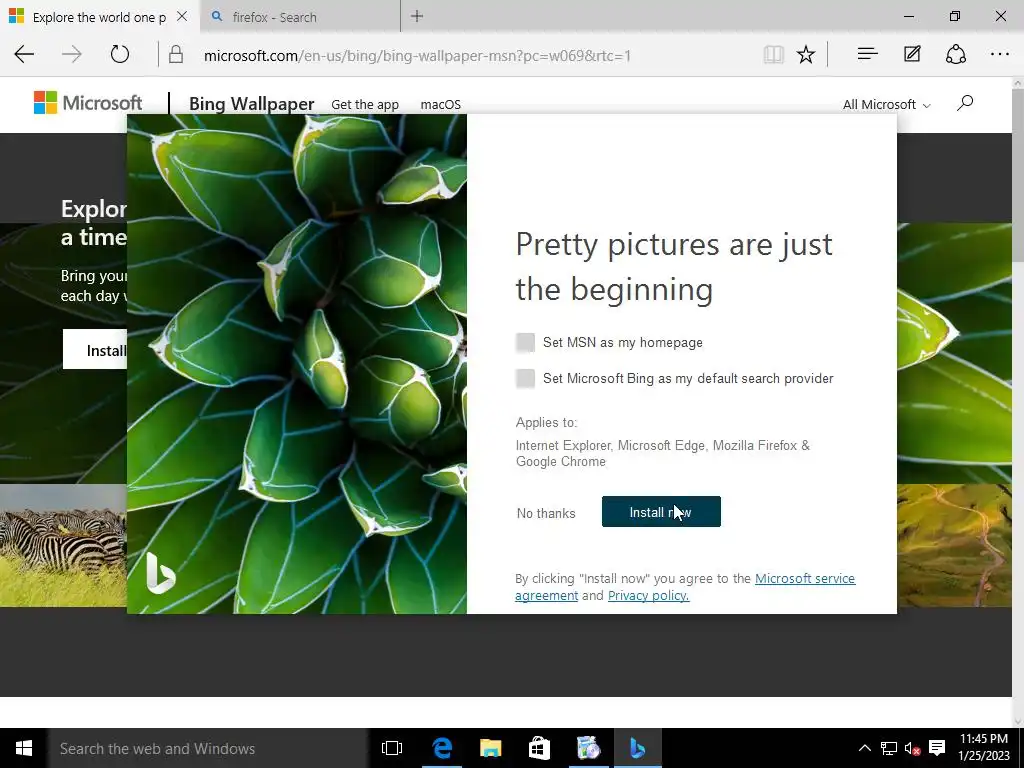1024x768 pixels.
Task: Click the network icon in the system tray
Action: [x=888, y=748]
